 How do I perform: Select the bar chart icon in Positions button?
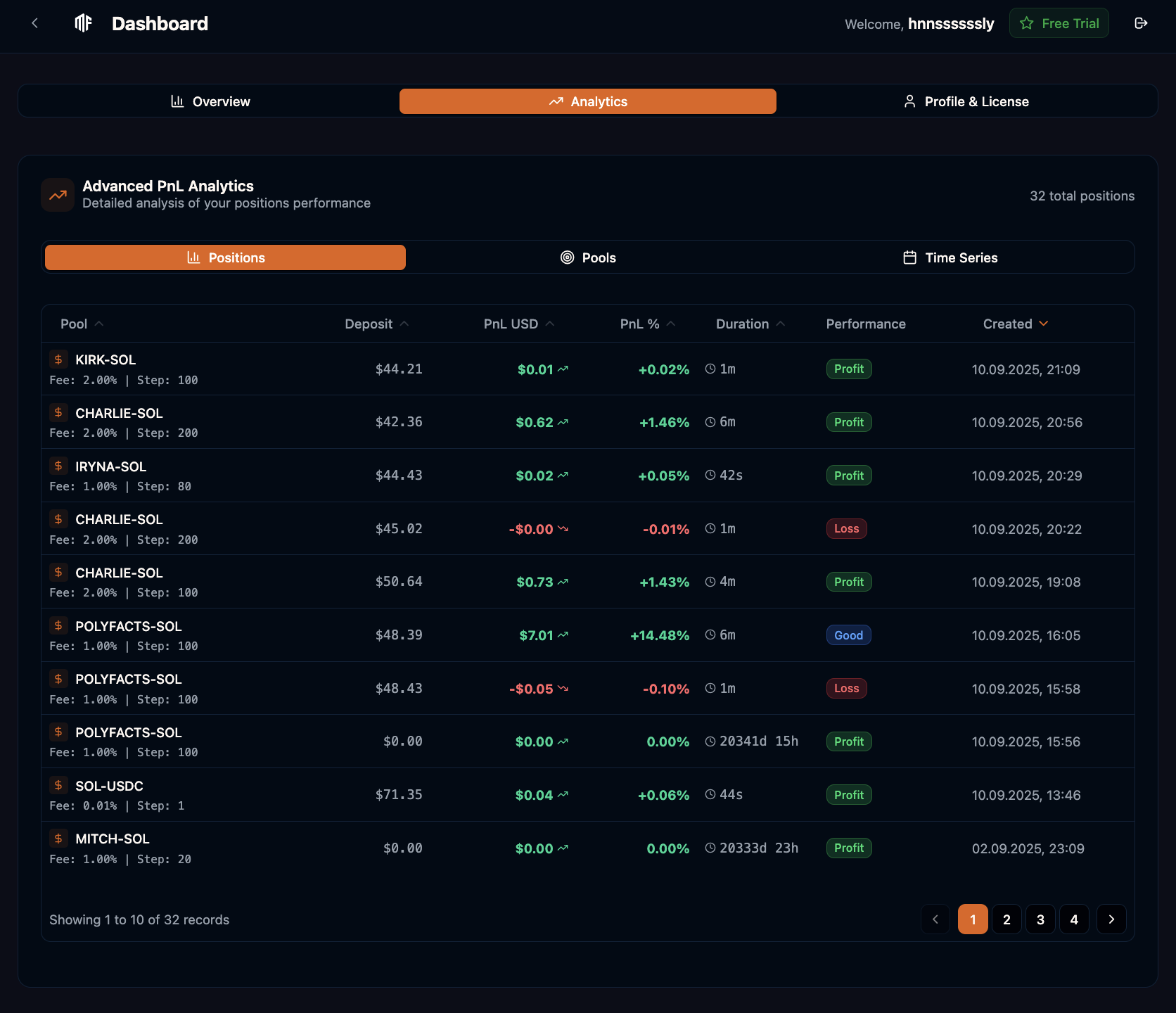coord(194,257)
